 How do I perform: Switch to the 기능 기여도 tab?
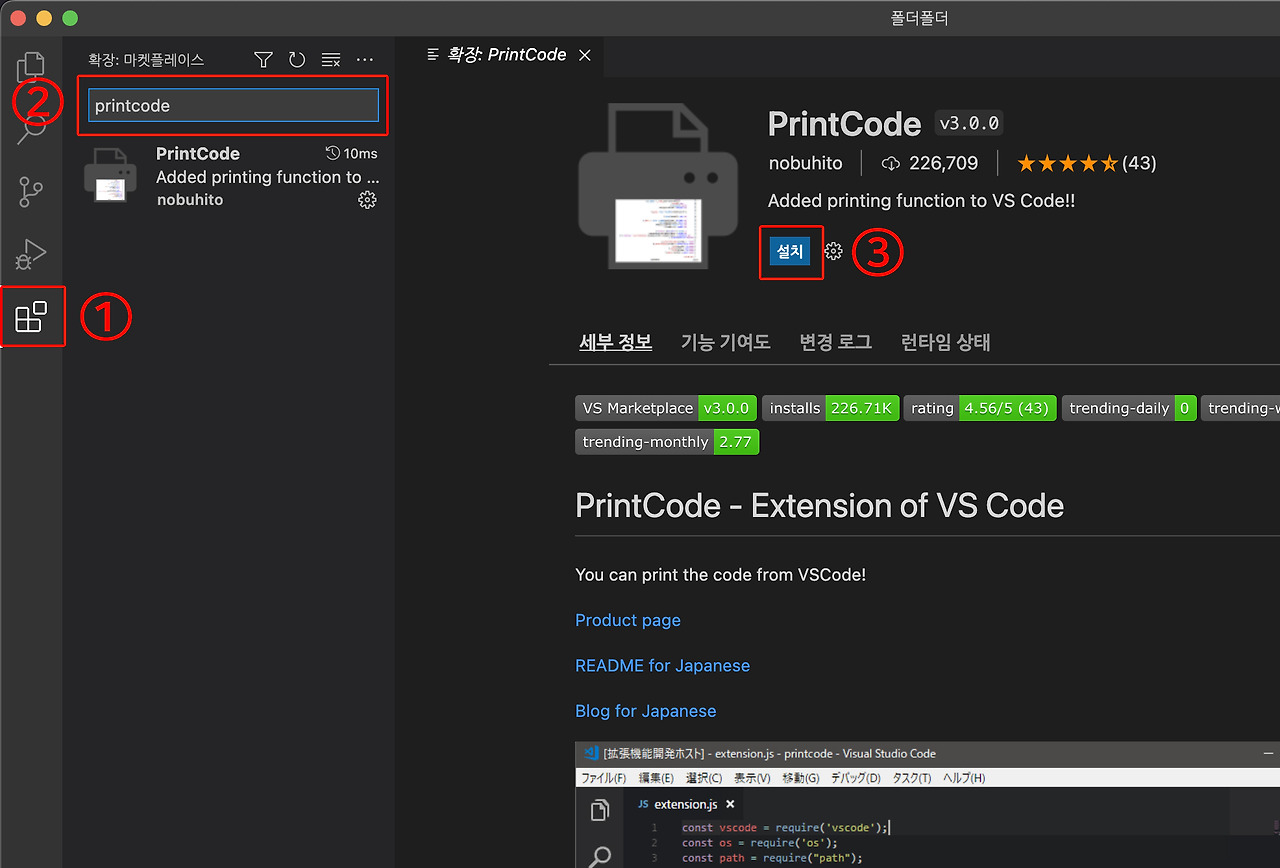tap(726, 342)
